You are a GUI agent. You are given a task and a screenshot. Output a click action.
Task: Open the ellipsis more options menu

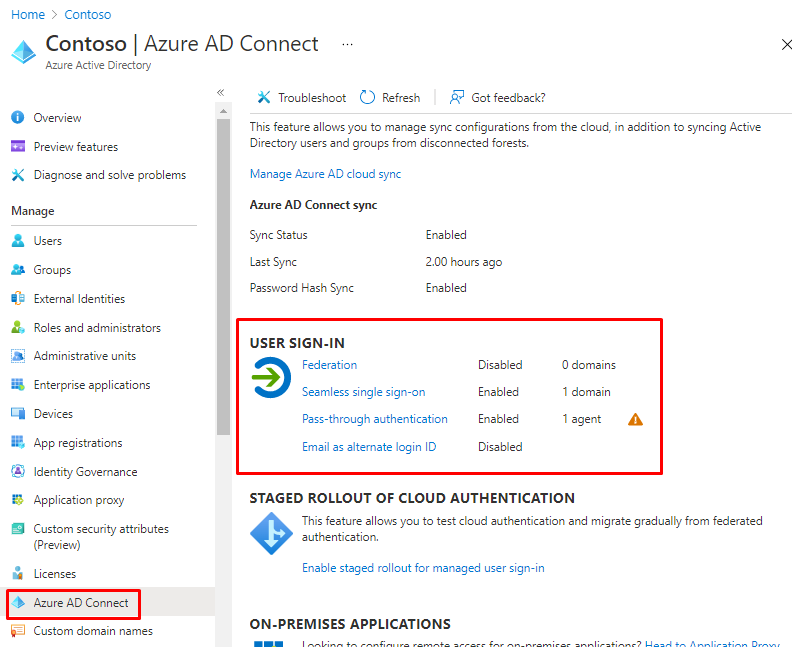(x=347, y=45)
